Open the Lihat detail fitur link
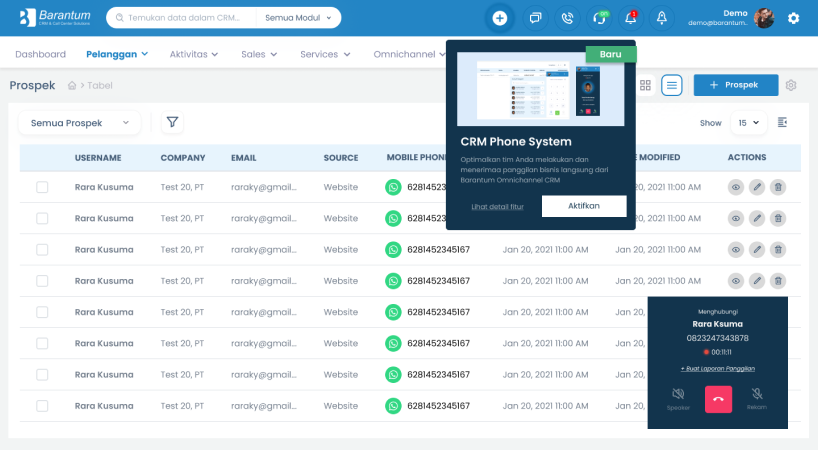The image size is (818, 450). point(497,206)
